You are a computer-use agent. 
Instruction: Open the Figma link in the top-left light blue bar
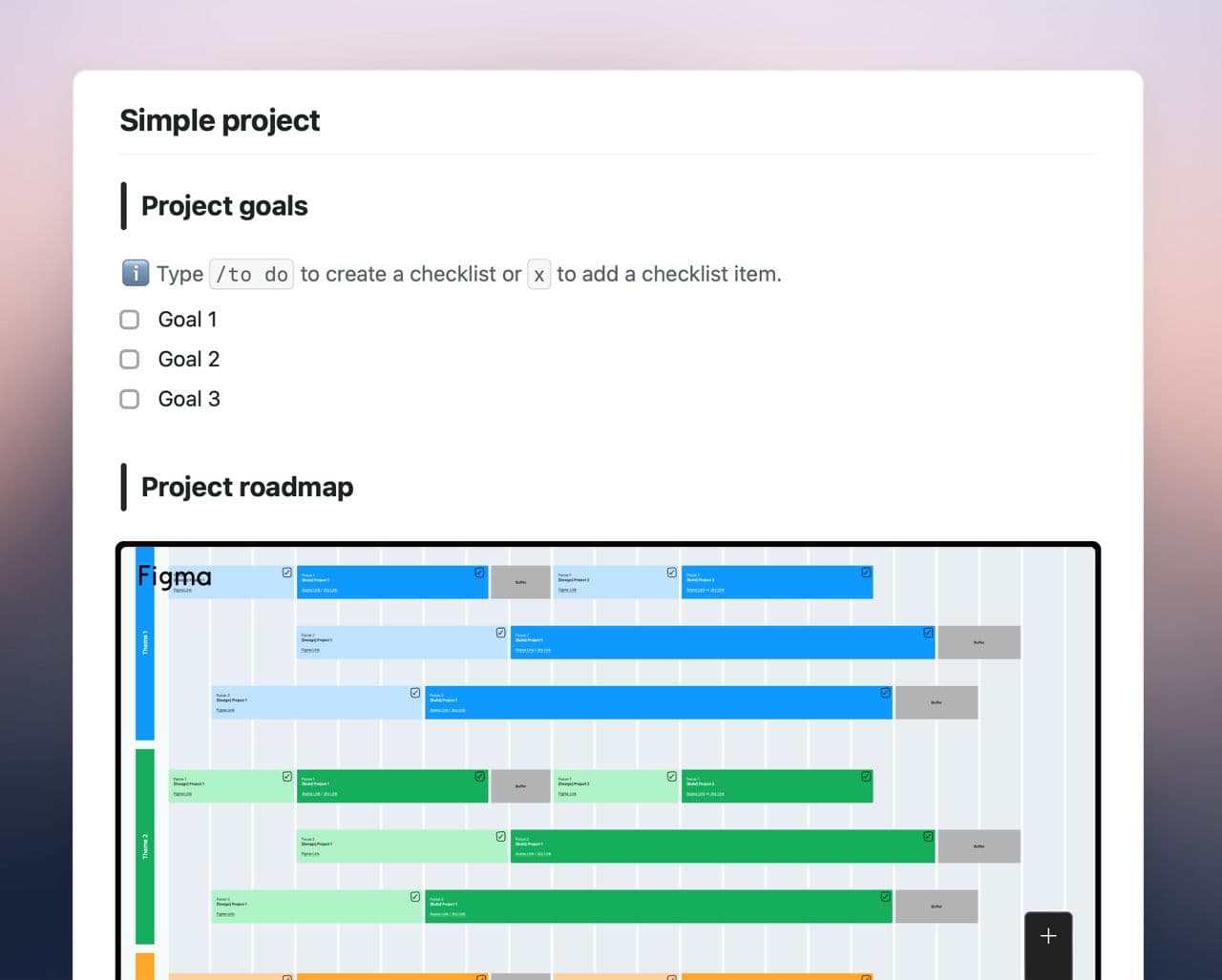[182, 591]
